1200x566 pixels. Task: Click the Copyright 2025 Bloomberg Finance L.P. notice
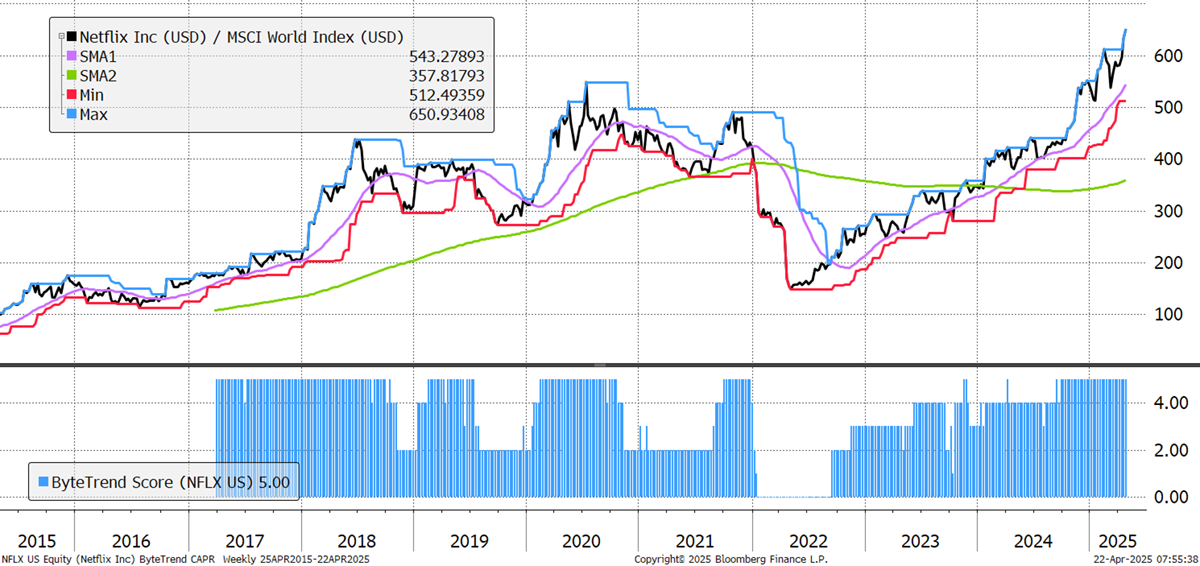tap(731, 559)
